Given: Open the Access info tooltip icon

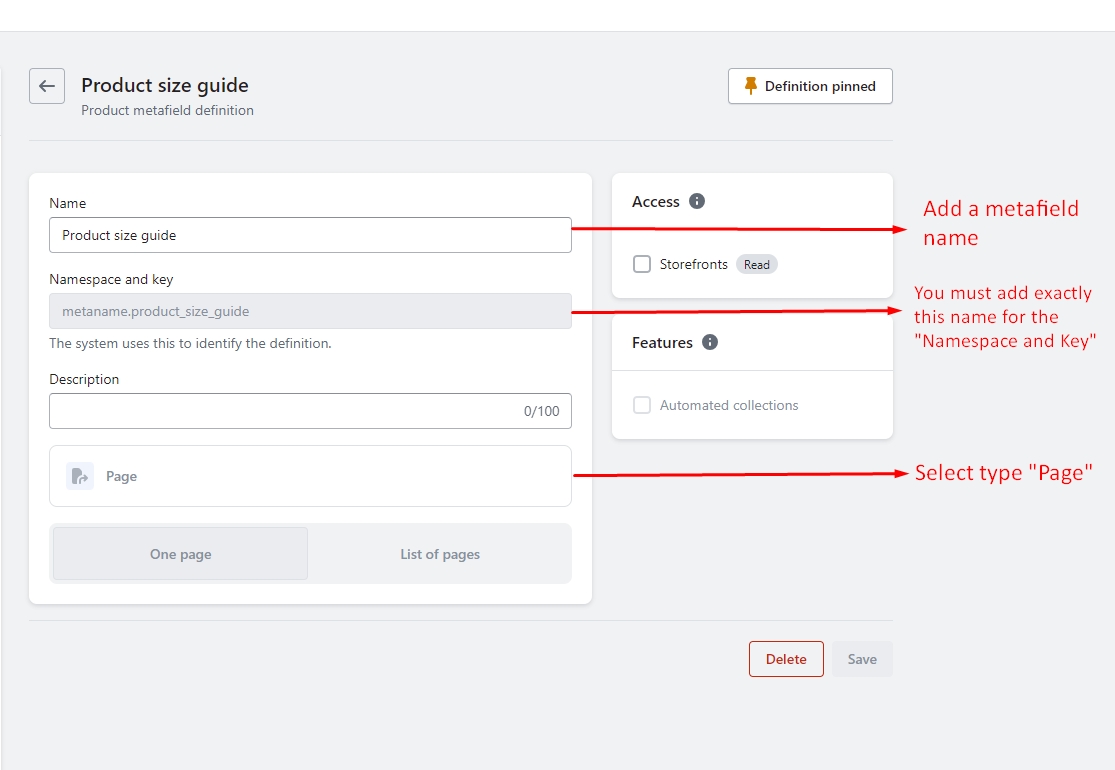Looking at the screenshot, I should 697,201.
